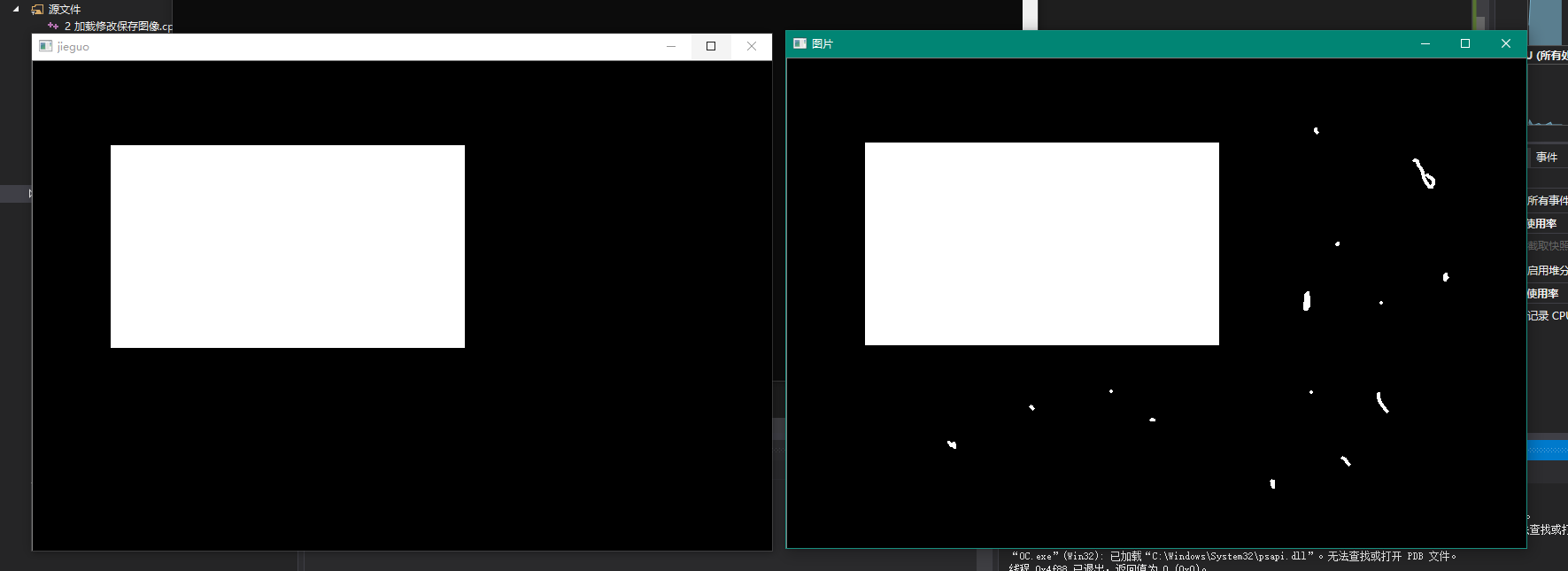This screenshot has height=571, width=1568.
Task: Click the white rectangle in jieguo window
Action: (288, 246)
